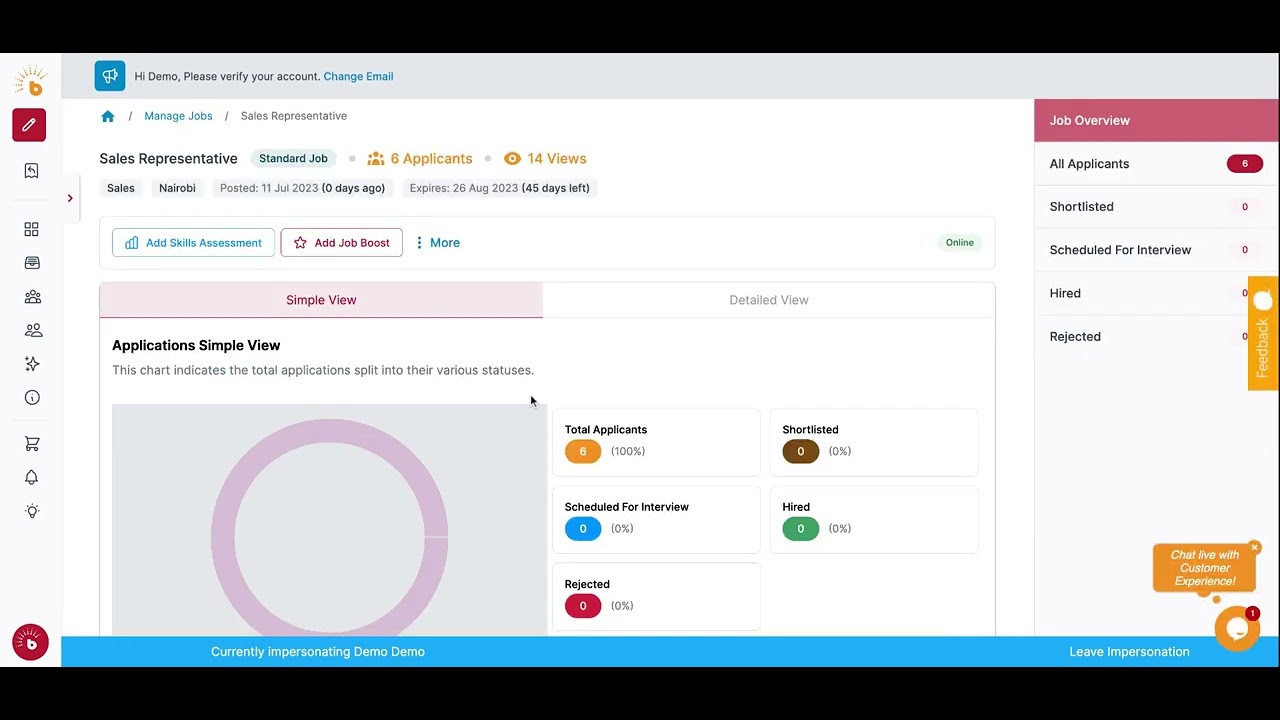Click the green Hired count badge
The image size is (1280, 720).
(800, 529)
